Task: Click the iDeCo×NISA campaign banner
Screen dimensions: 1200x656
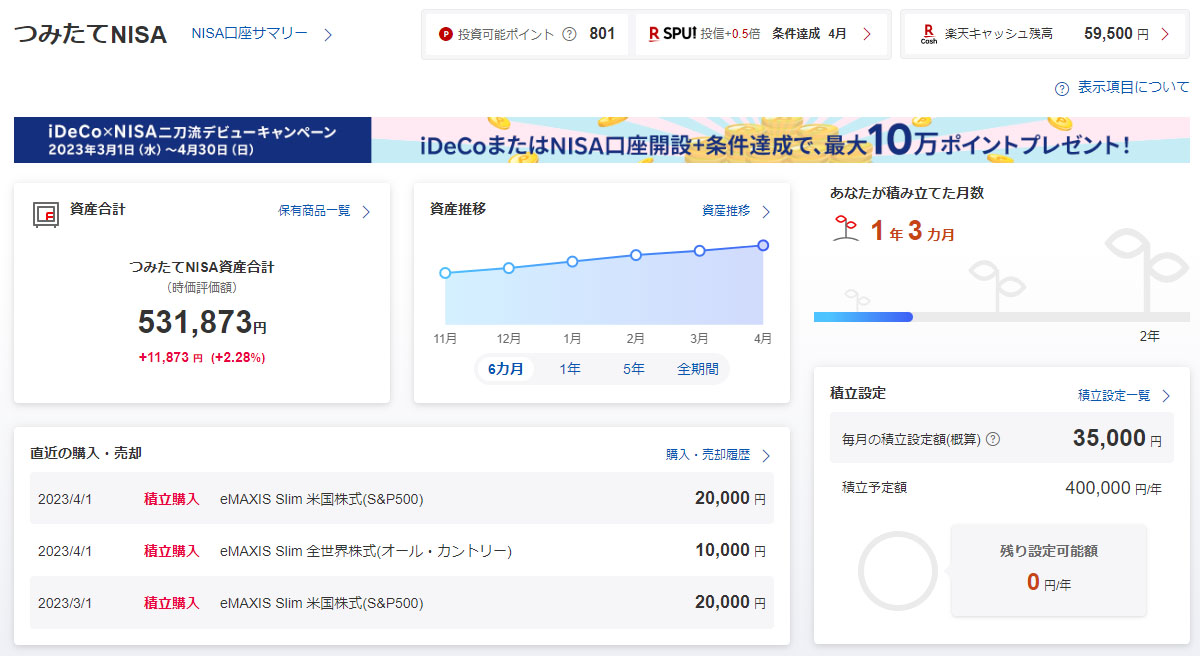Action: pos(601,140)
